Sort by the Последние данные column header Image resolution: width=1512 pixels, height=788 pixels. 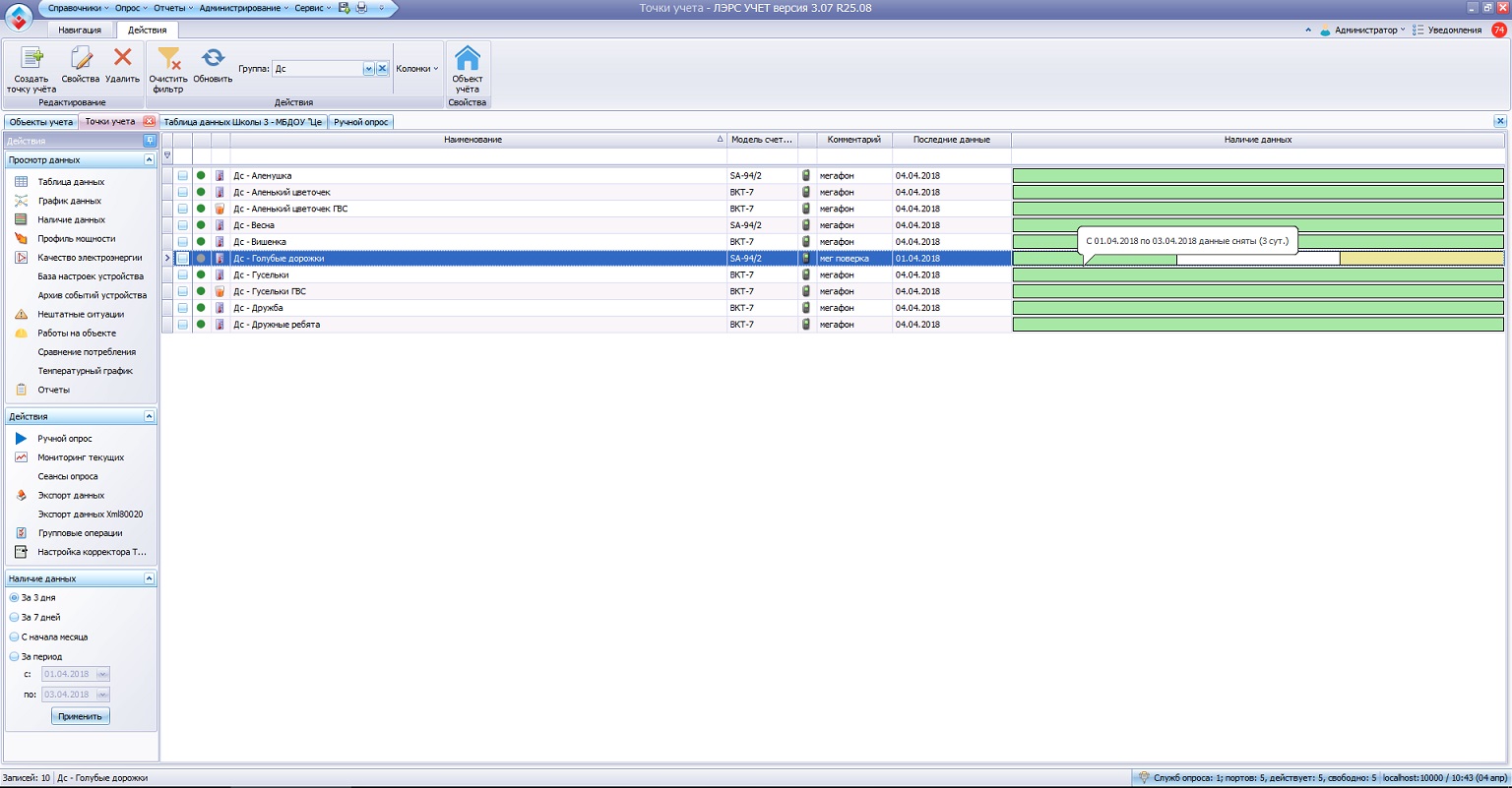pyautogui.click(x=951, y=140)
